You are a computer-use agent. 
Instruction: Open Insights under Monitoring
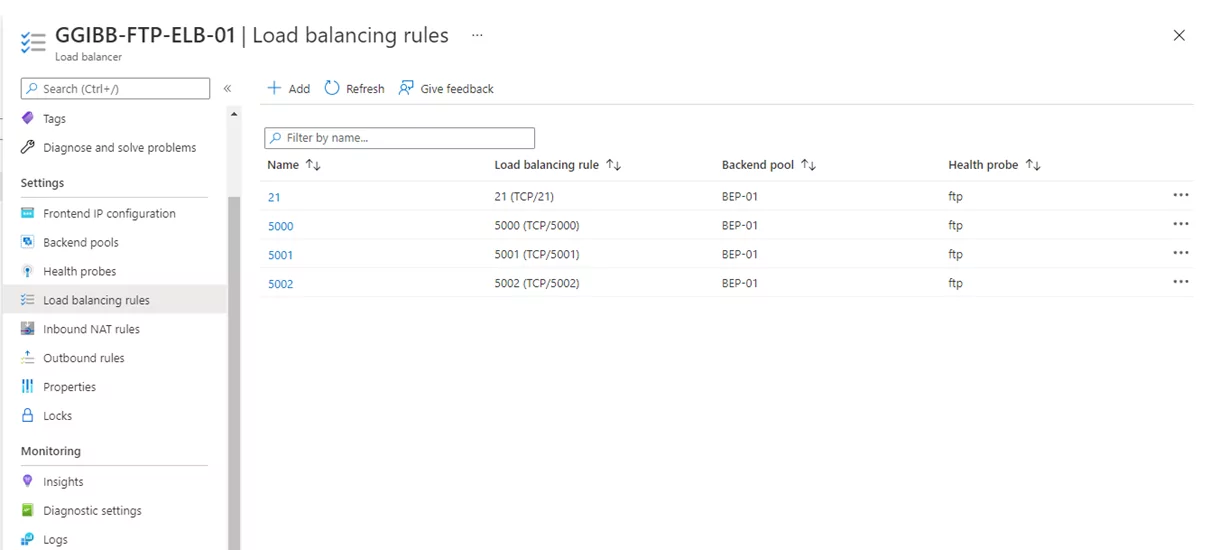point(63,482)
